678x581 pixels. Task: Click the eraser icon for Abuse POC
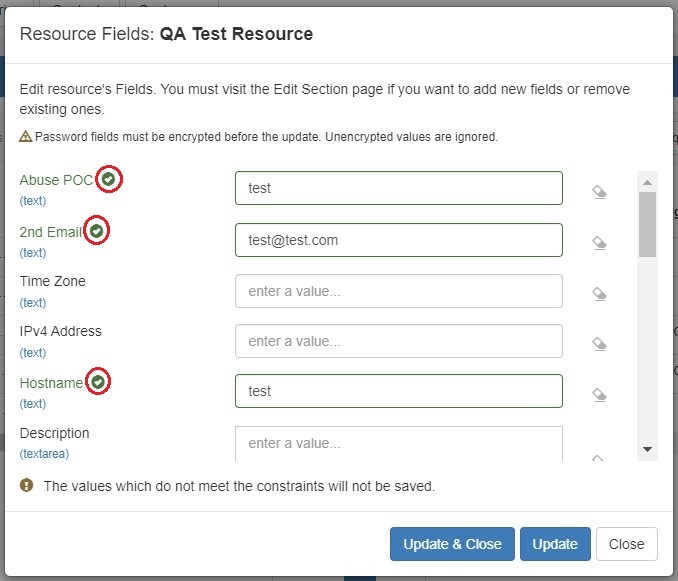click(599, 190)
